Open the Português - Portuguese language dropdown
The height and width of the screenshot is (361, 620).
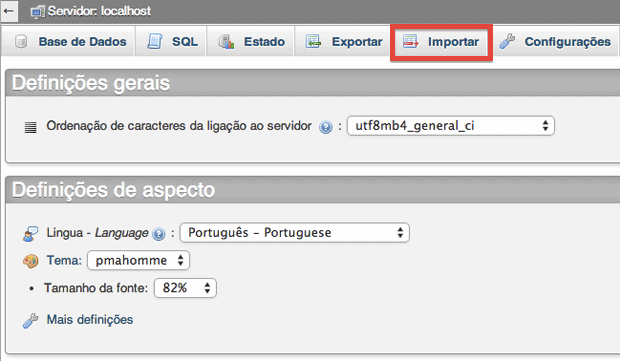[x=295, y=232]
